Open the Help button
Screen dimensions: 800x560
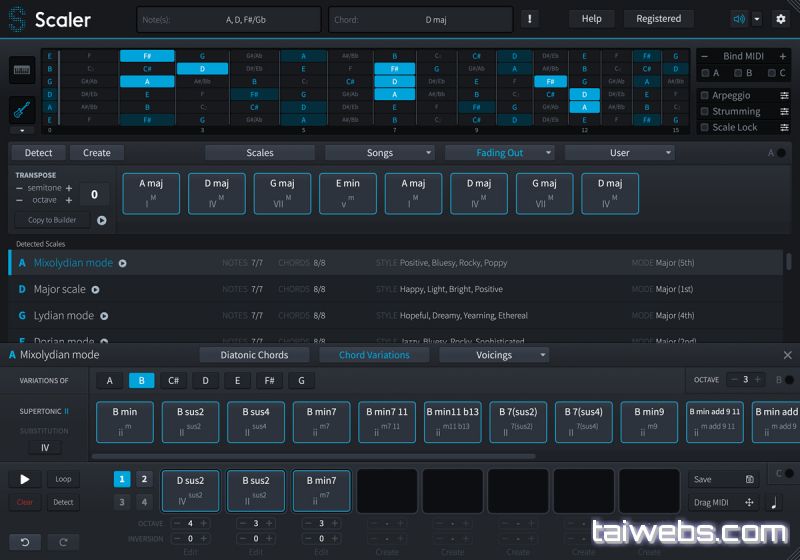[591, 19]
